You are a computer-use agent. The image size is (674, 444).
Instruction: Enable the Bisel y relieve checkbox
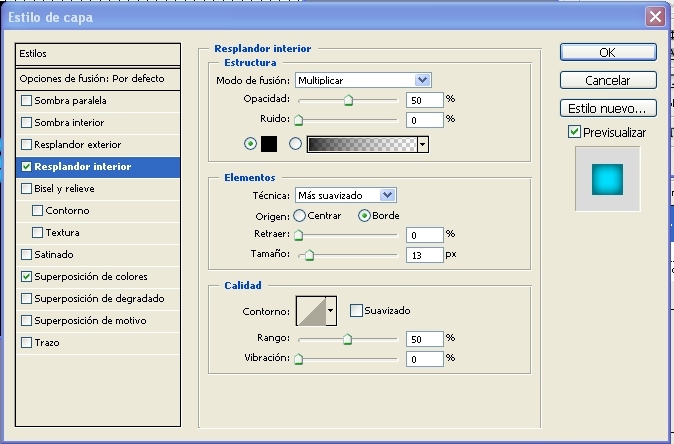(26, 189)
